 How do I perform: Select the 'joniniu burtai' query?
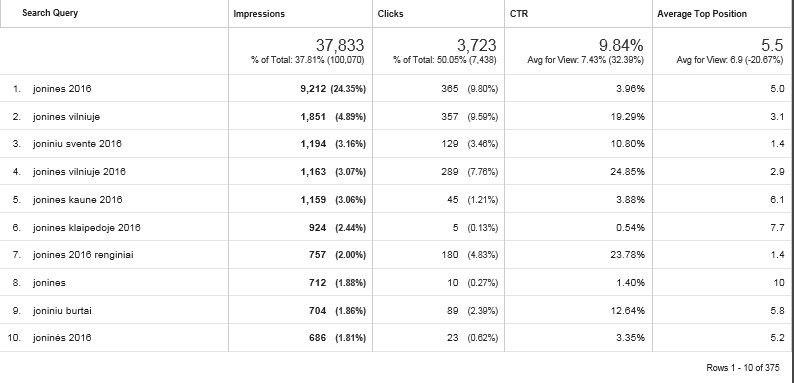point(62,311)
